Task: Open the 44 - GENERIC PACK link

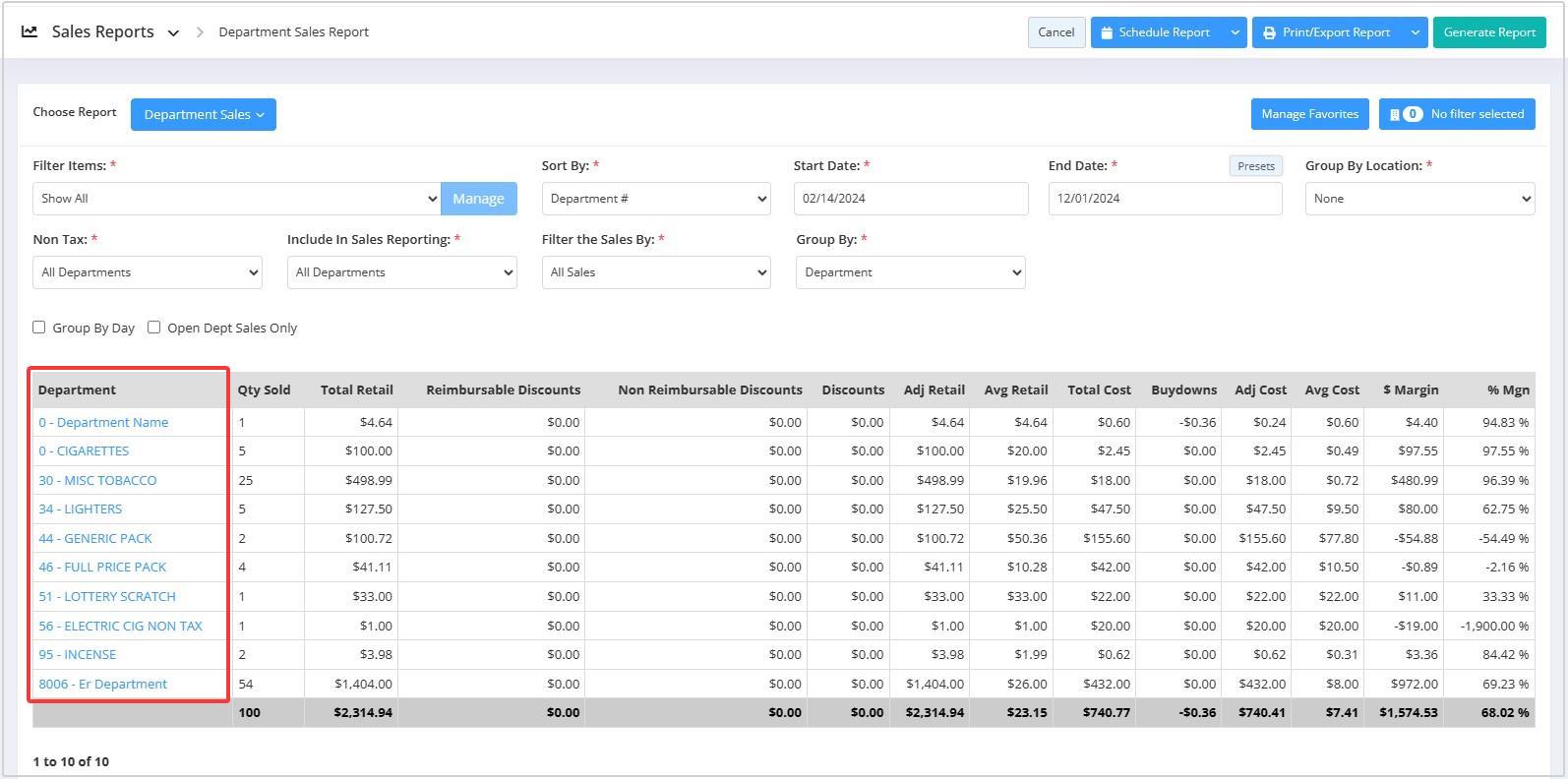Action: [95, 538]
